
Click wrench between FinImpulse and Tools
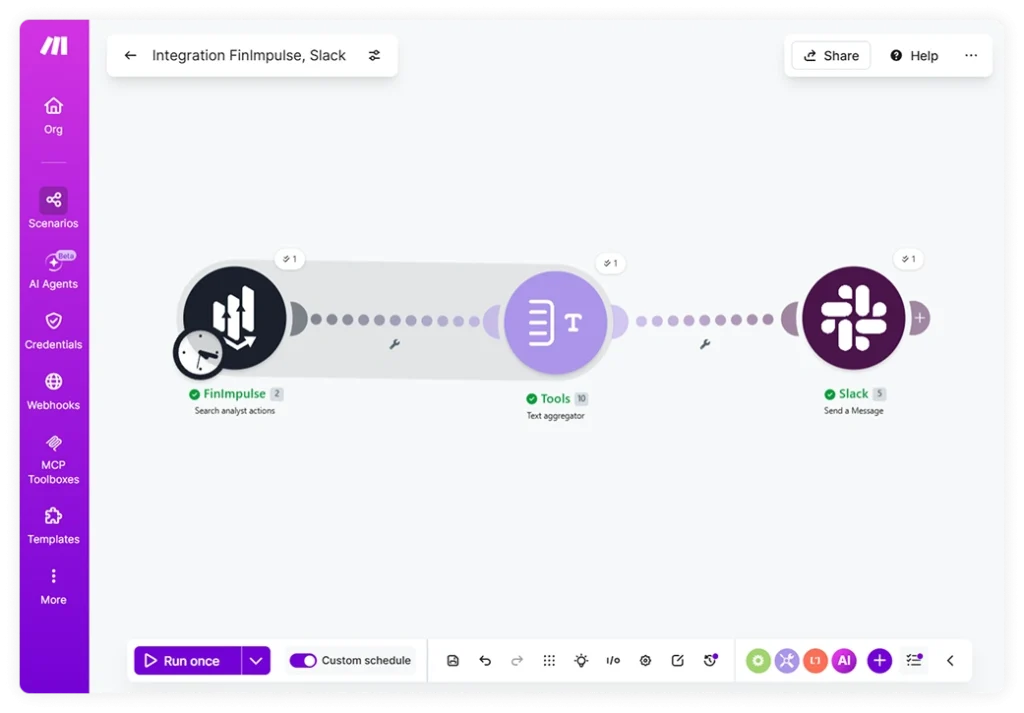(x=394, y=344)
